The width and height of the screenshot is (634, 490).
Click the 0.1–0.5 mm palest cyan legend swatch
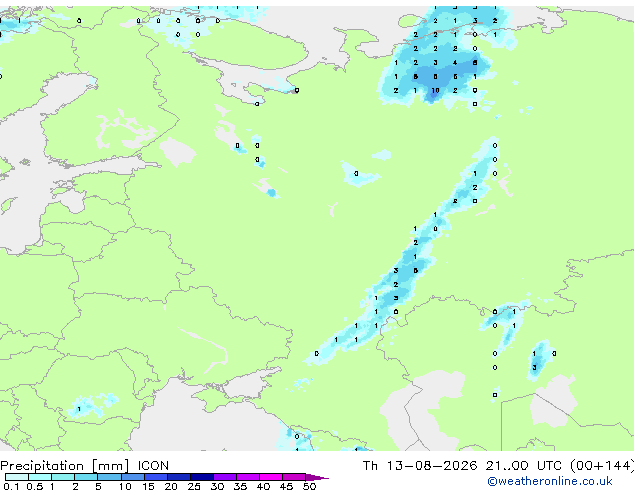coord(17,477)
